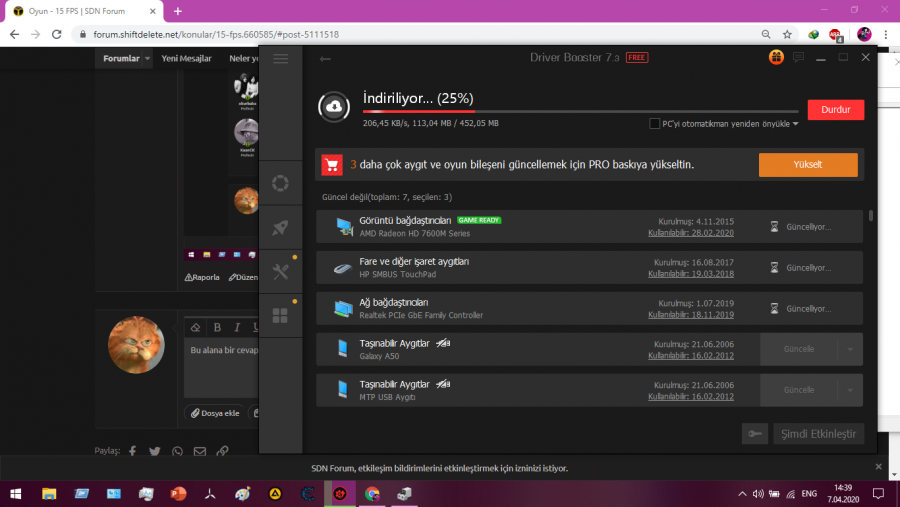Image resolution: width=900 pixels, height=507 pixels.
Task: Open Chrome zoom magnifier icon
Action: [766, 34]
